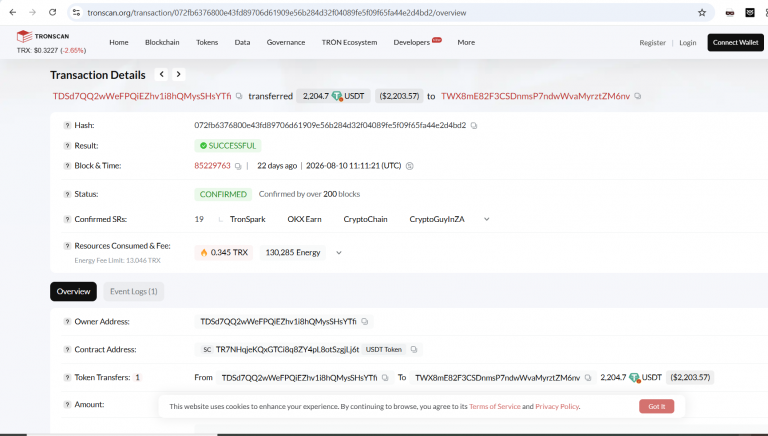Copy the transaction hash
Viewport: 768px width, 436px height.
click(474, 125)
